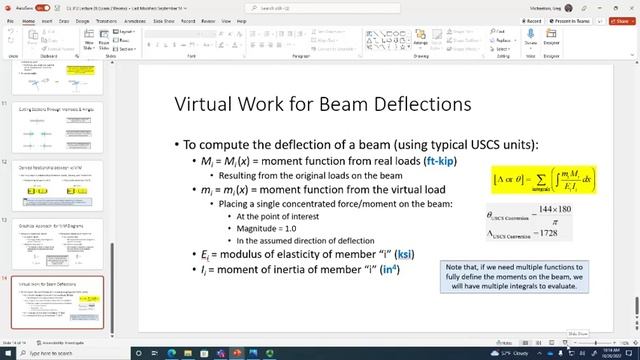Click the user account avatar
Viewport: 640px width, 360px height.
pos(569,8)
